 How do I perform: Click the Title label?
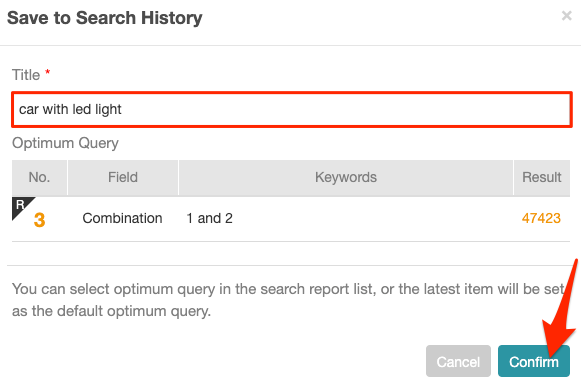pyautogui.click(x=26, y=75)
